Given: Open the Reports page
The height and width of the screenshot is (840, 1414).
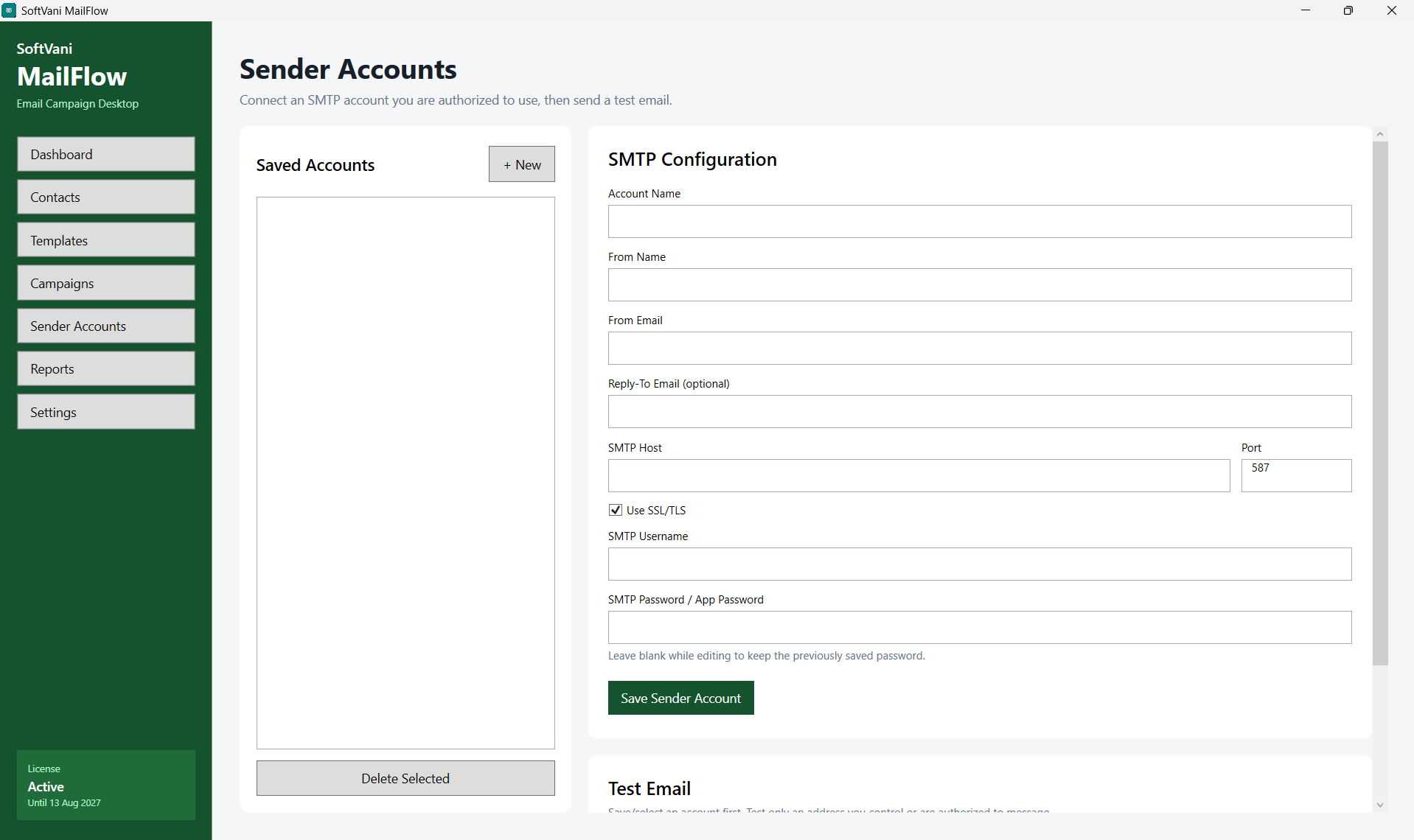Looking at the screenshot, I should pyautogui.click(x=106, y=368).
